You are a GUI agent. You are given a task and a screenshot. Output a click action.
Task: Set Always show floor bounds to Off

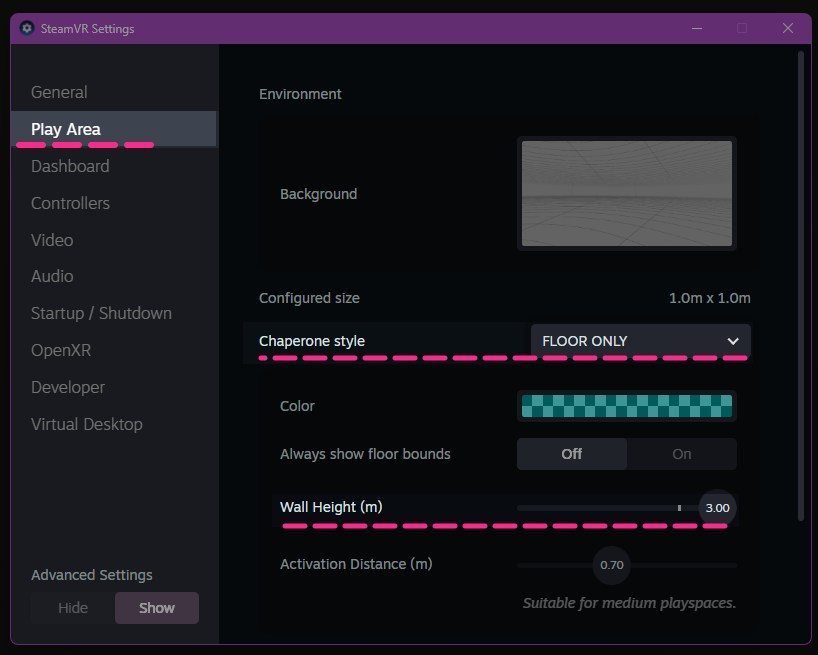click(x=572, y=454)
